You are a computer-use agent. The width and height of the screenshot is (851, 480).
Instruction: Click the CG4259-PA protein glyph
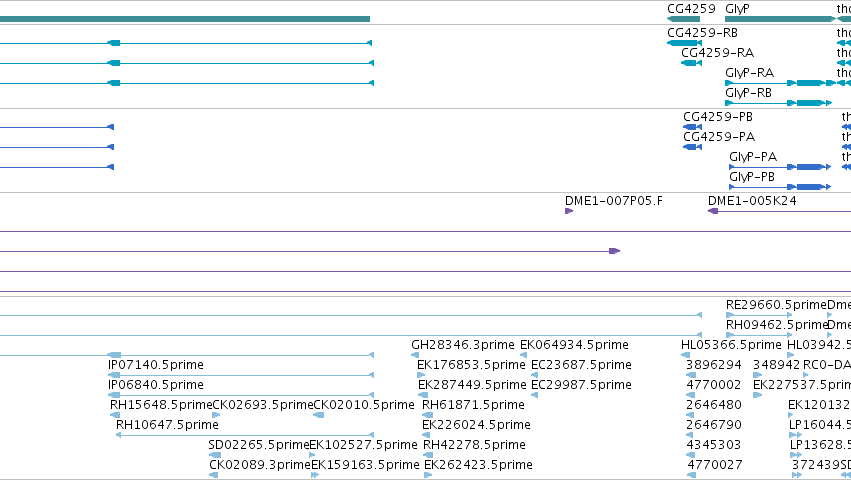tap(693, 147)
